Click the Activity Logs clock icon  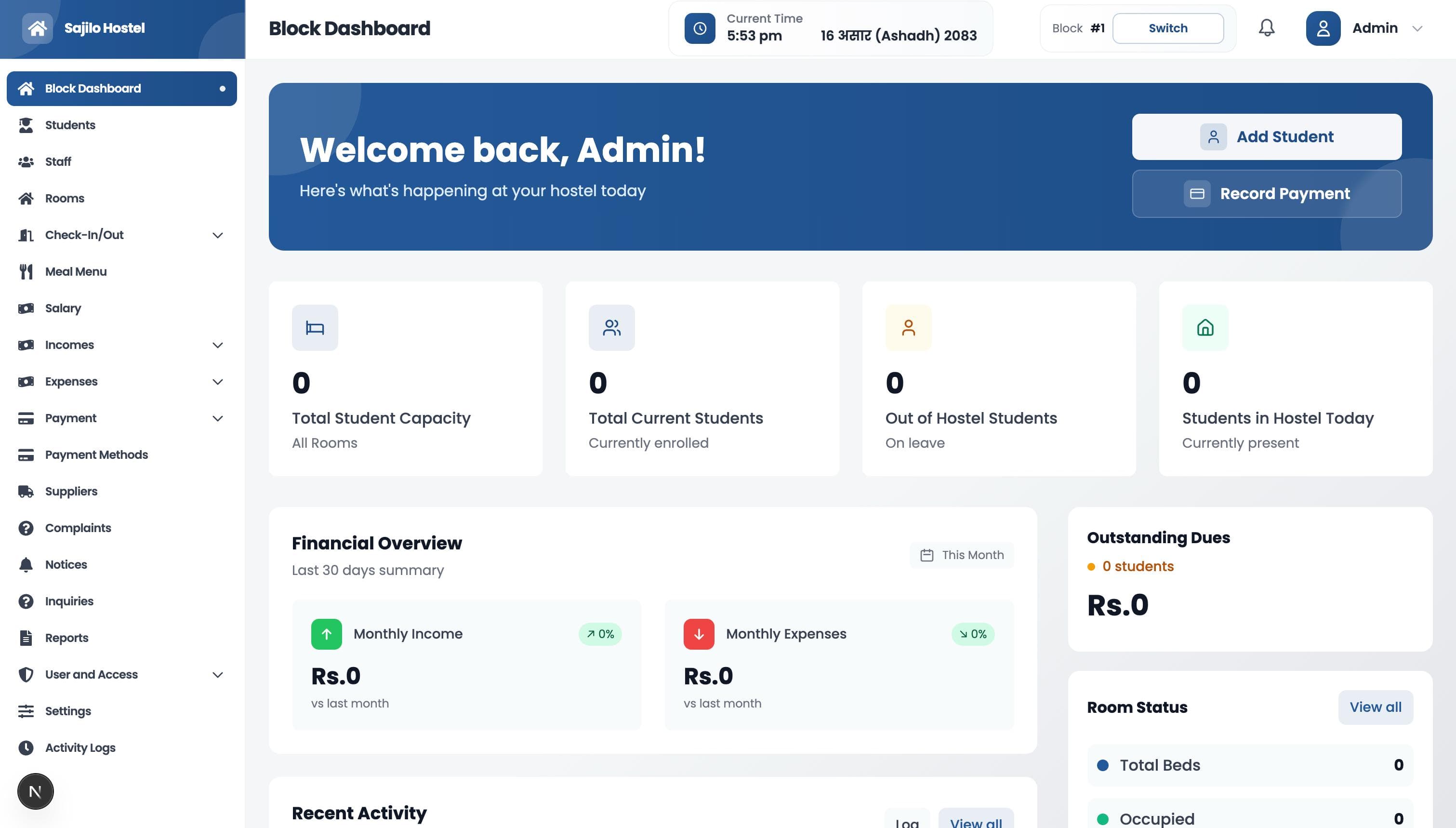click(x=26, y=748)
